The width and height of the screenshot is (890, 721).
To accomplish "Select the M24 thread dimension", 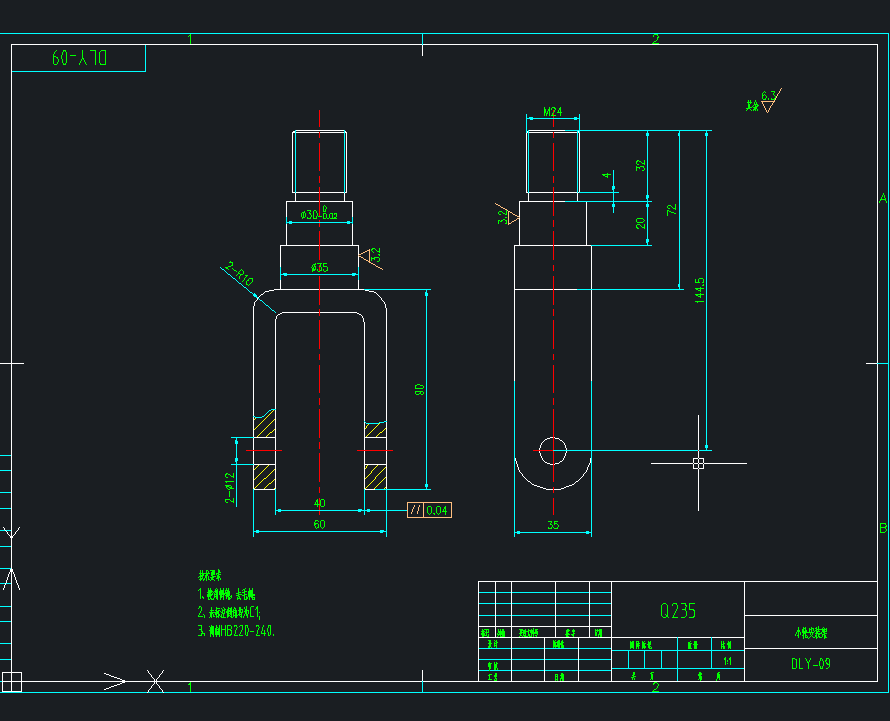I will (x=552, y=111).
